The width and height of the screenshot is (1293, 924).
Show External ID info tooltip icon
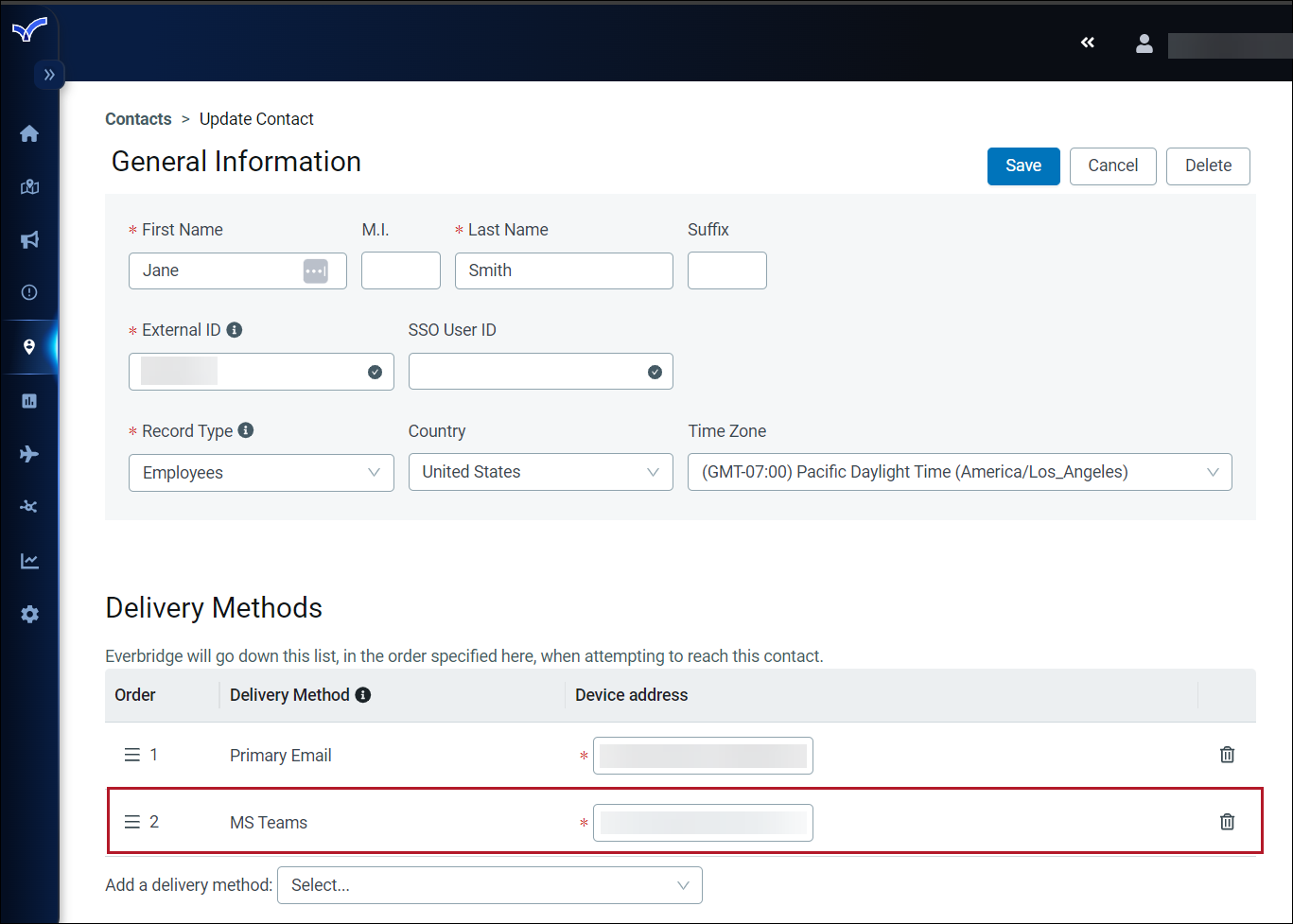[x=235, y=330]
